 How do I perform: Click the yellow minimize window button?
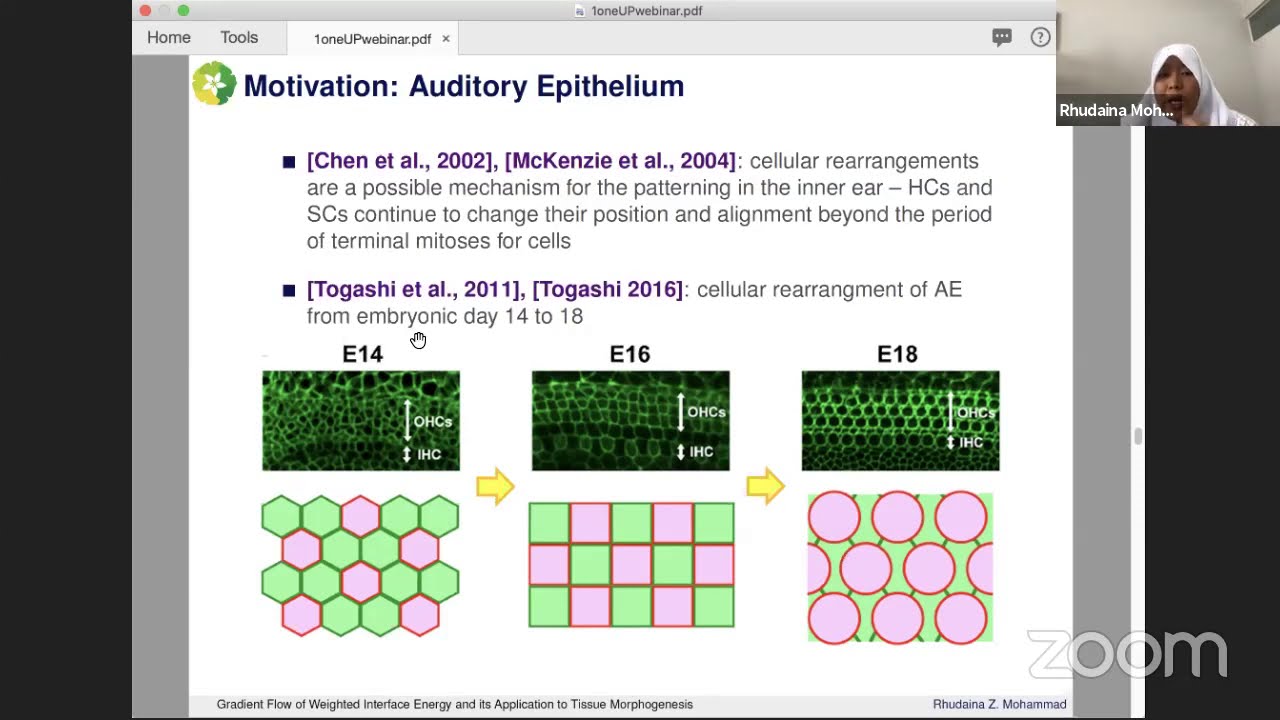click(164, 10)
